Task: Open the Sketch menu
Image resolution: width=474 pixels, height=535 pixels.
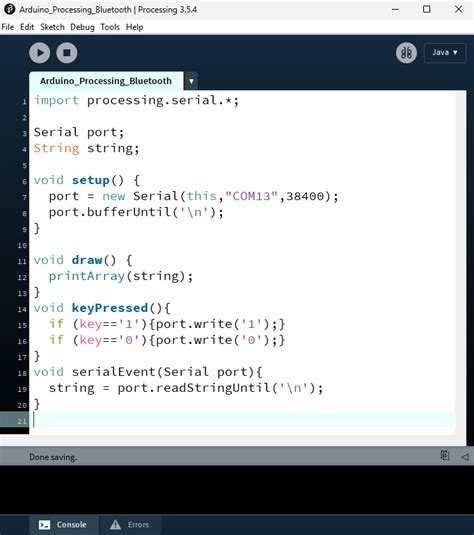Action: [52, 27]
